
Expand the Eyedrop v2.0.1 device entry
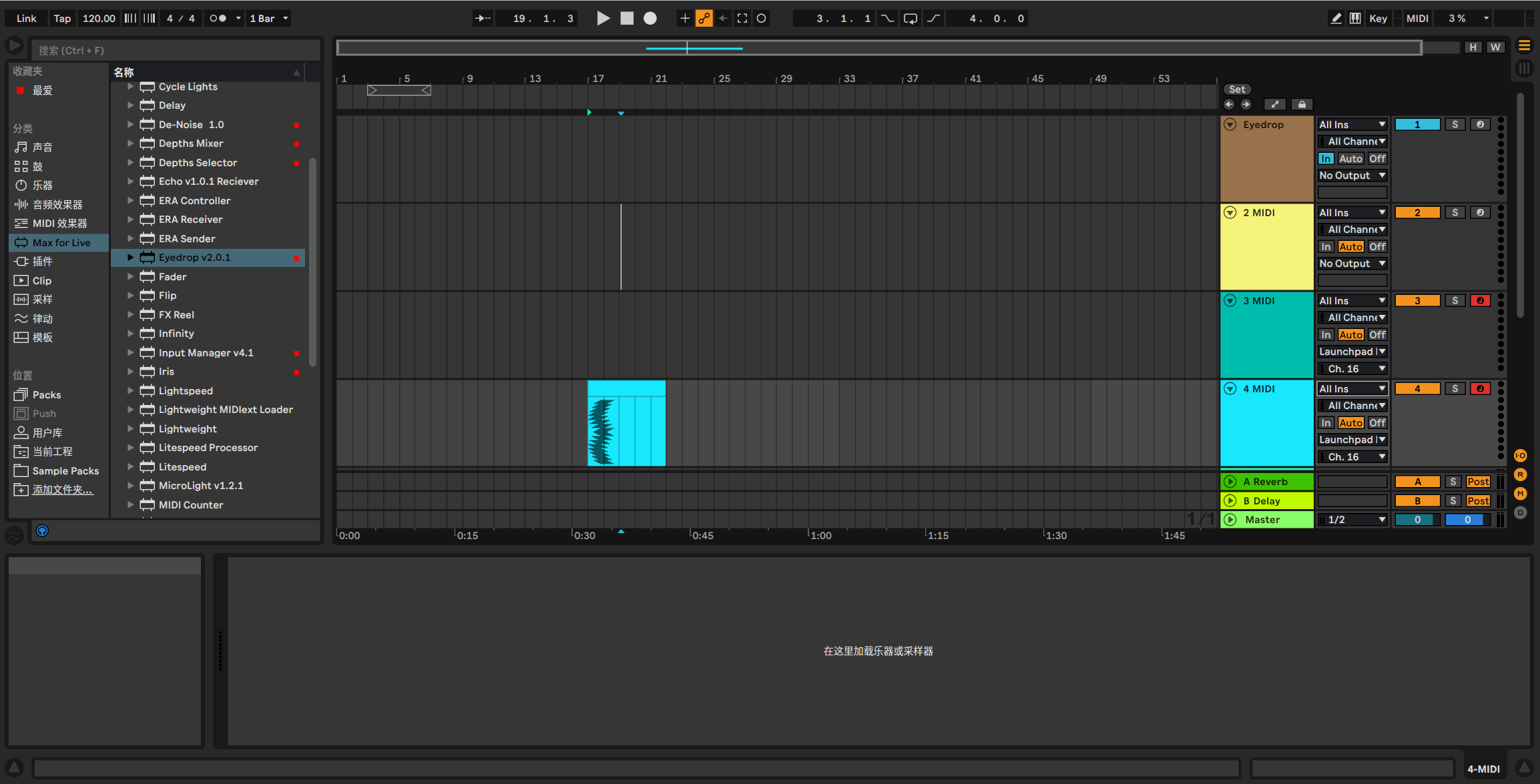pos(131,258)
